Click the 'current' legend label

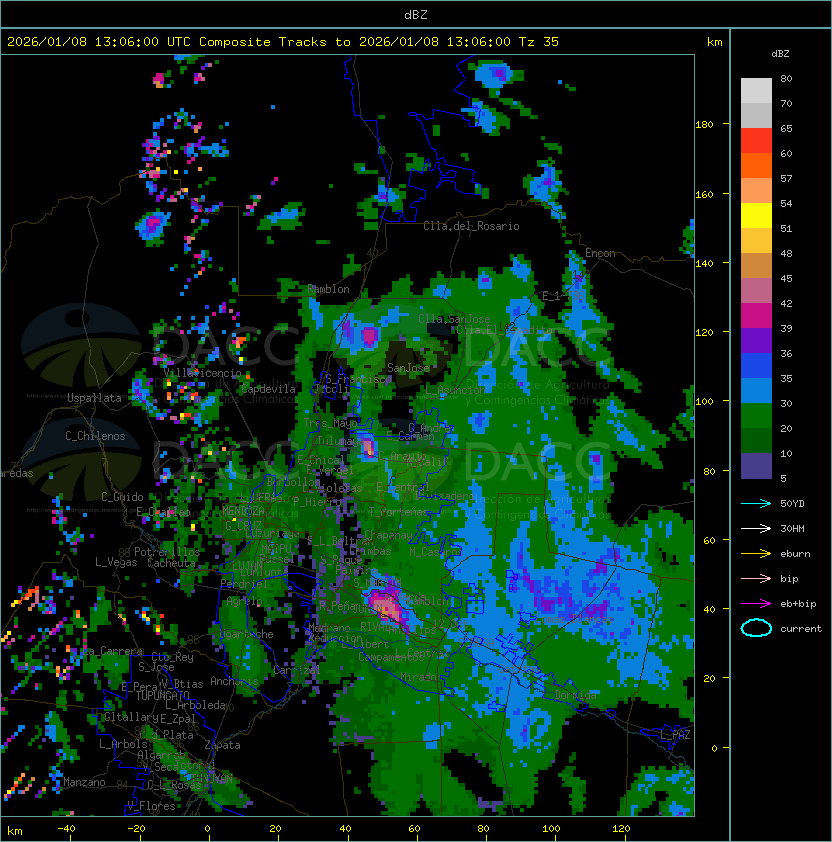coord(801,629)
